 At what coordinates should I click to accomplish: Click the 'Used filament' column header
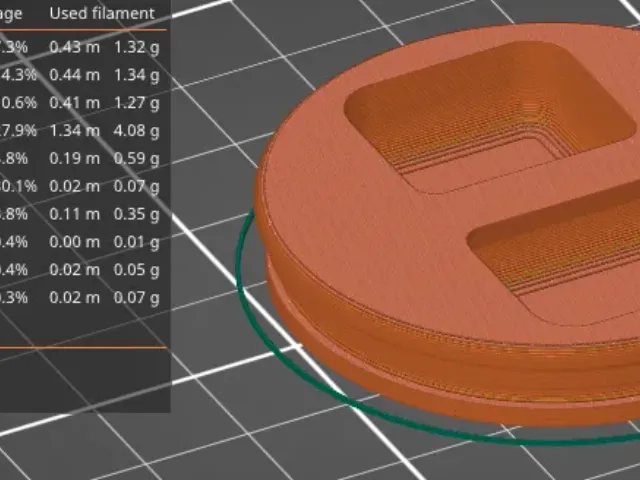(102, 13)
